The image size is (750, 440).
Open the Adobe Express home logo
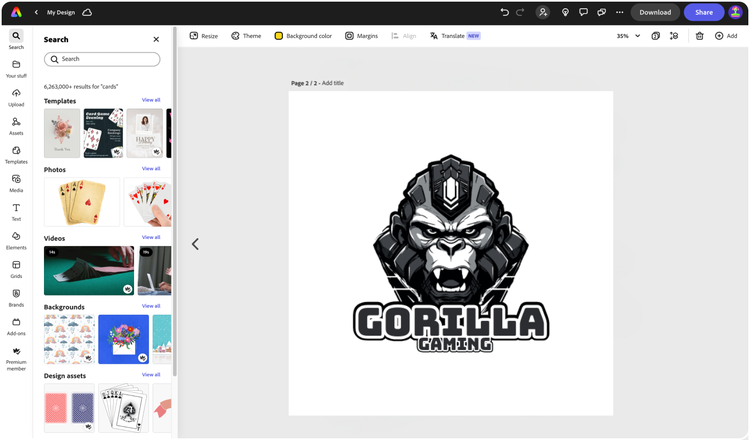pos(16,12)
